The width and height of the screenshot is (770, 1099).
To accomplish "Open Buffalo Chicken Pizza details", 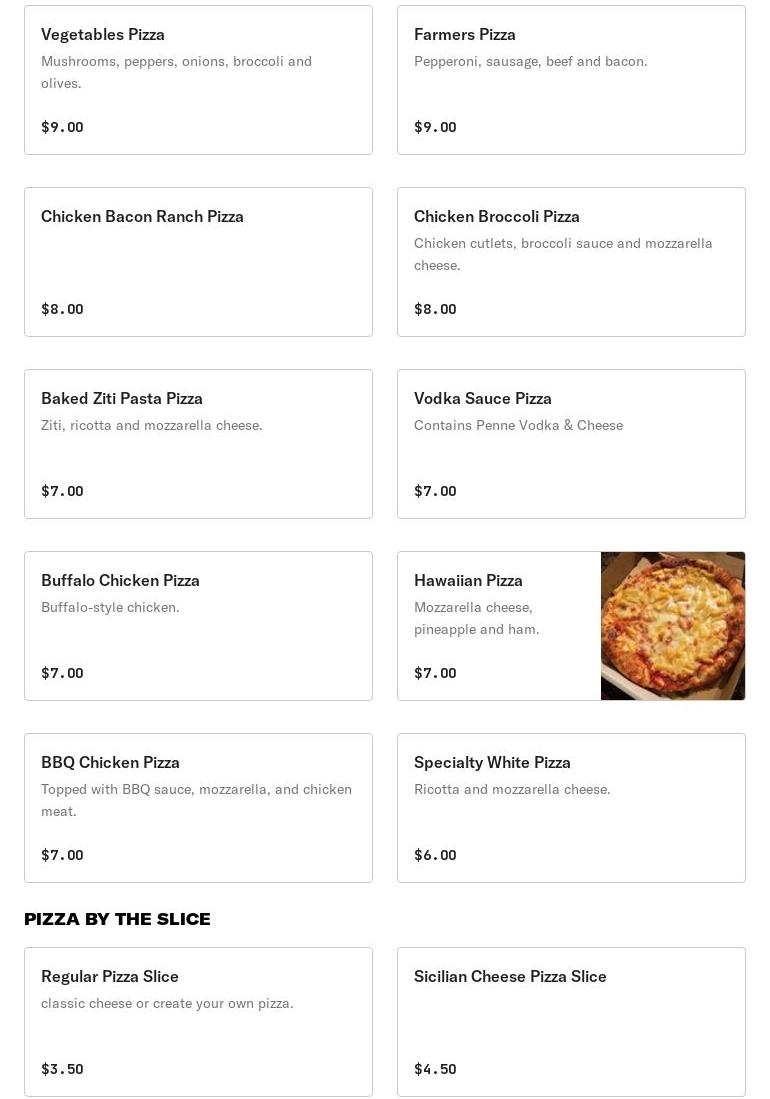I will 198,626.
